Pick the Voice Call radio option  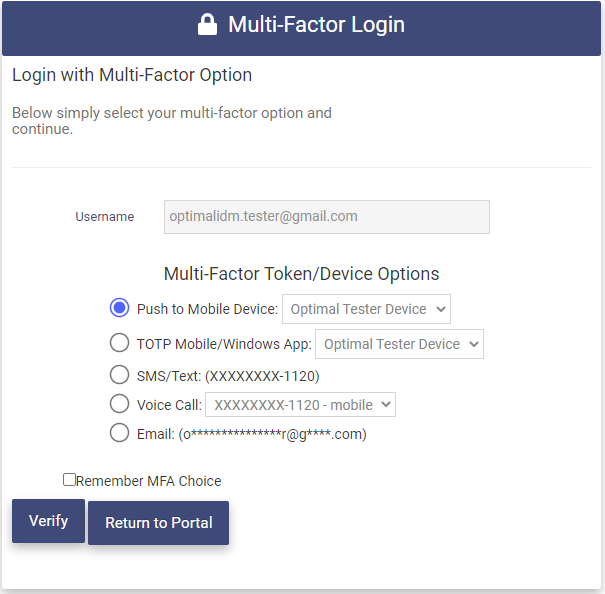[120, 404]
